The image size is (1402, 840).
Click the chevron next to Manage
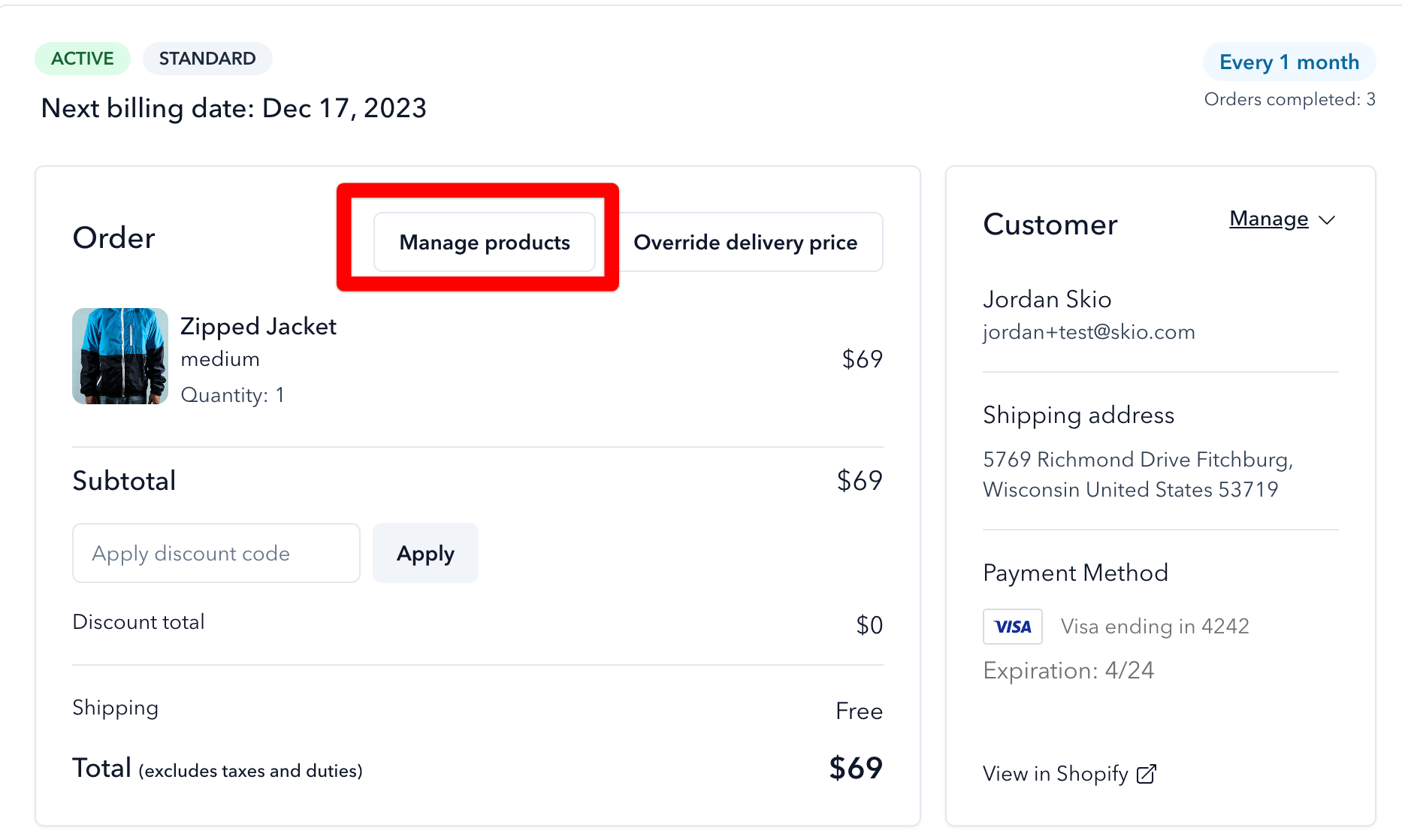click(1327, 220)
